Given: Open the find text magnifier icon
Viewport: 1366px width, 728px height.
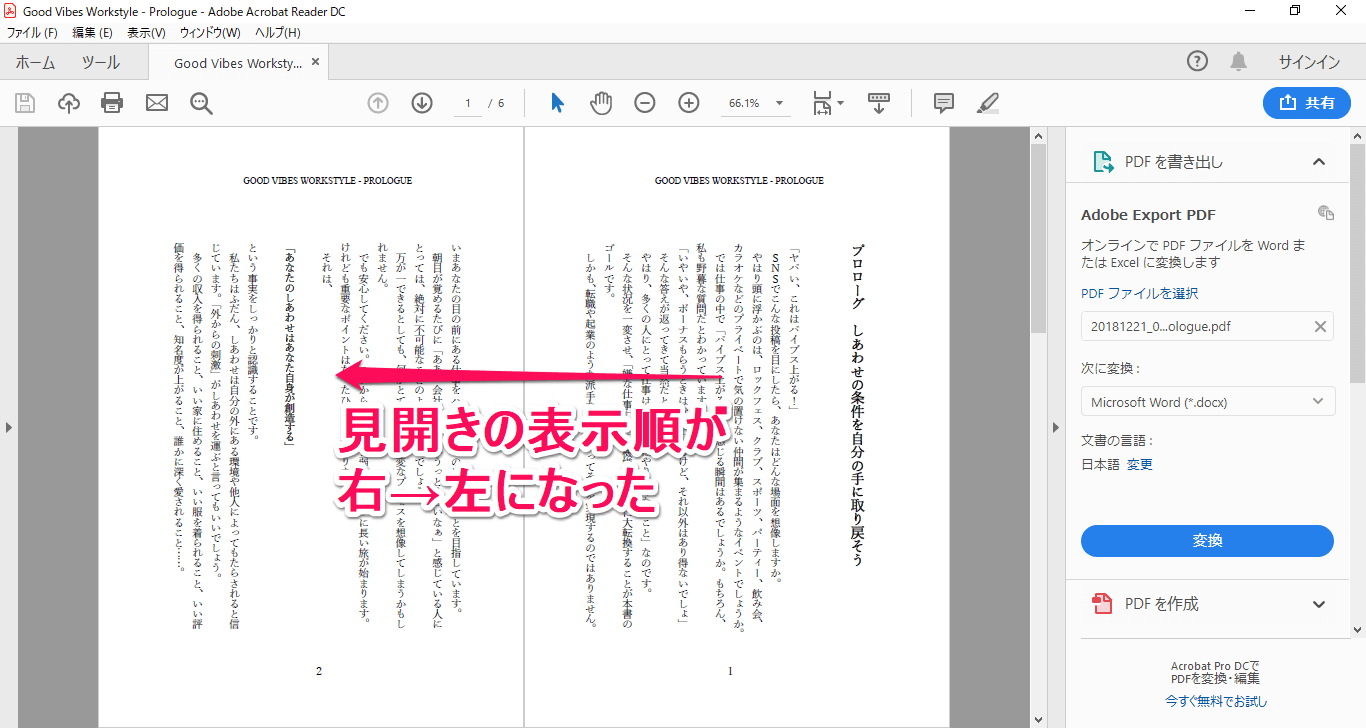Looking at the screenshot, I should tap(201, 103).
